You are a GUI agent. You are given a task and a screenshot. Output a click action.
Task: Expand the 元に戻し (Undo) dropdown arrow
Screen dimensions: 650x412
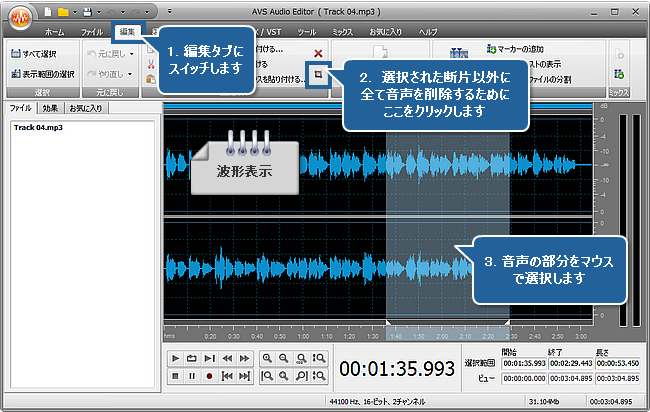(x=133, y=53)
